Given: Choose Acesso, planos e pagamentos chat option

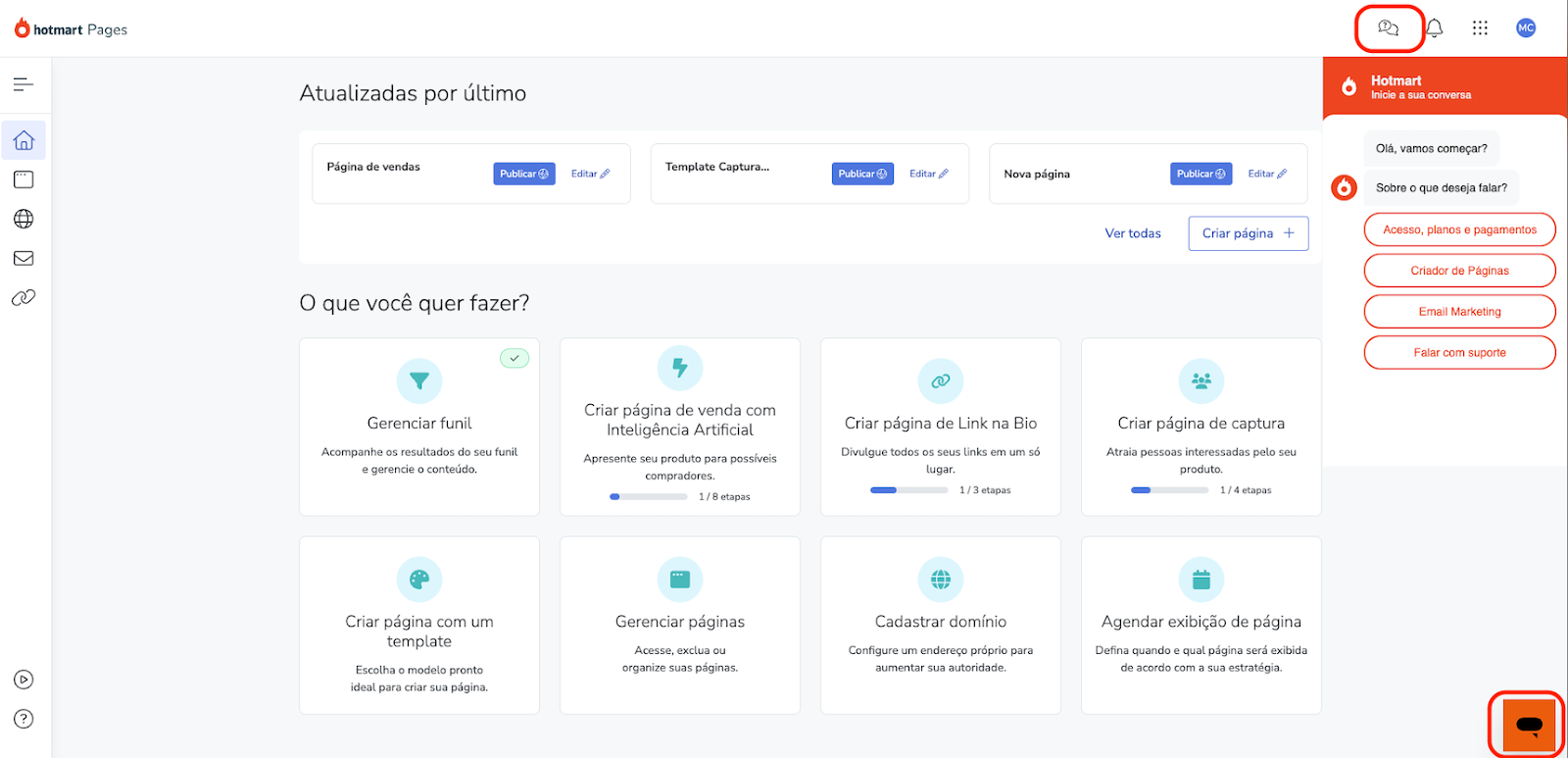Looking at the screenshot, I should click(x=1460, y=229).
